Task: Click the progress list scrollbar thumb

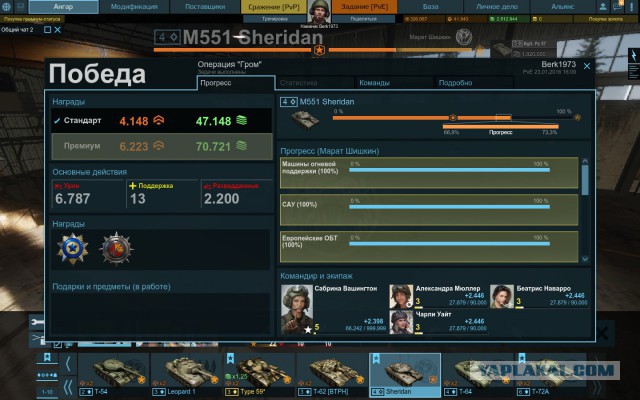Action: click(x=585, y=180)
